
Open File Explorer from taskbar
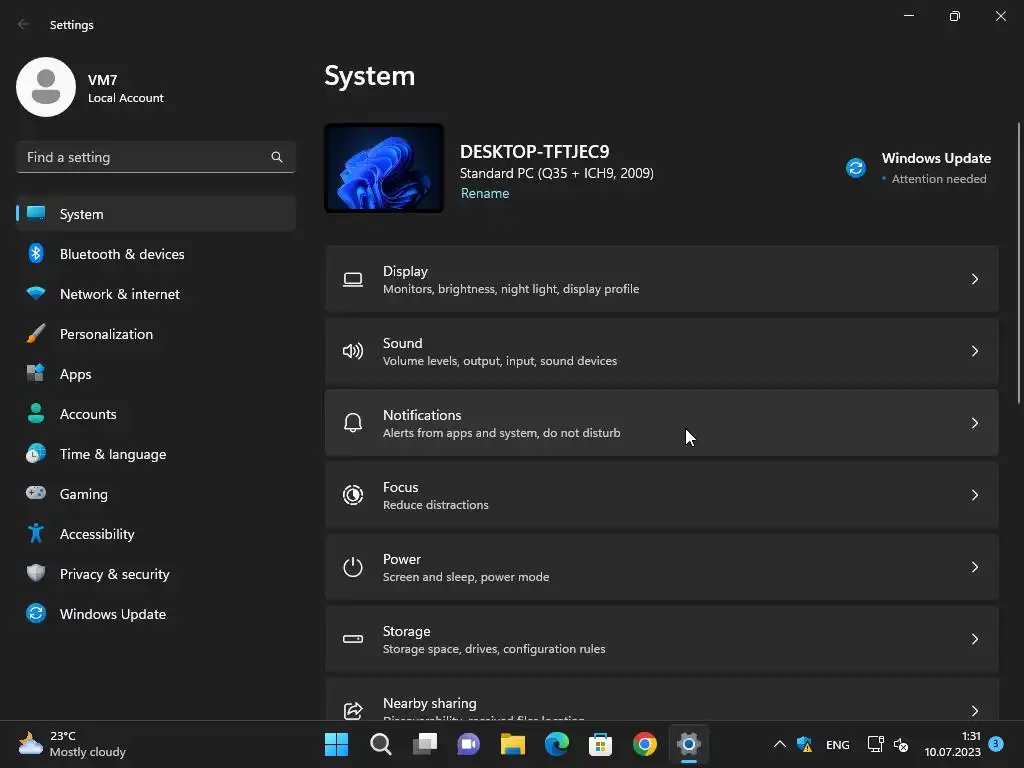[x=513, y=744]
